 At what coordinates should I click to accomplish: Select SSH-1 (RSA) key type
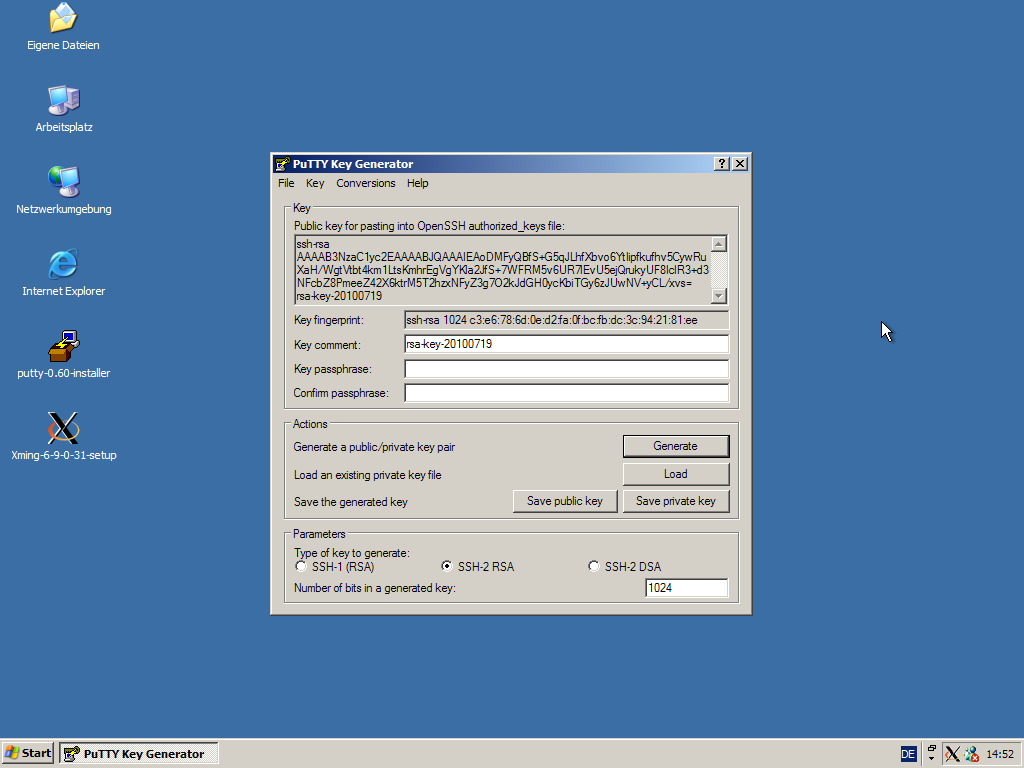tap(301, 567)
